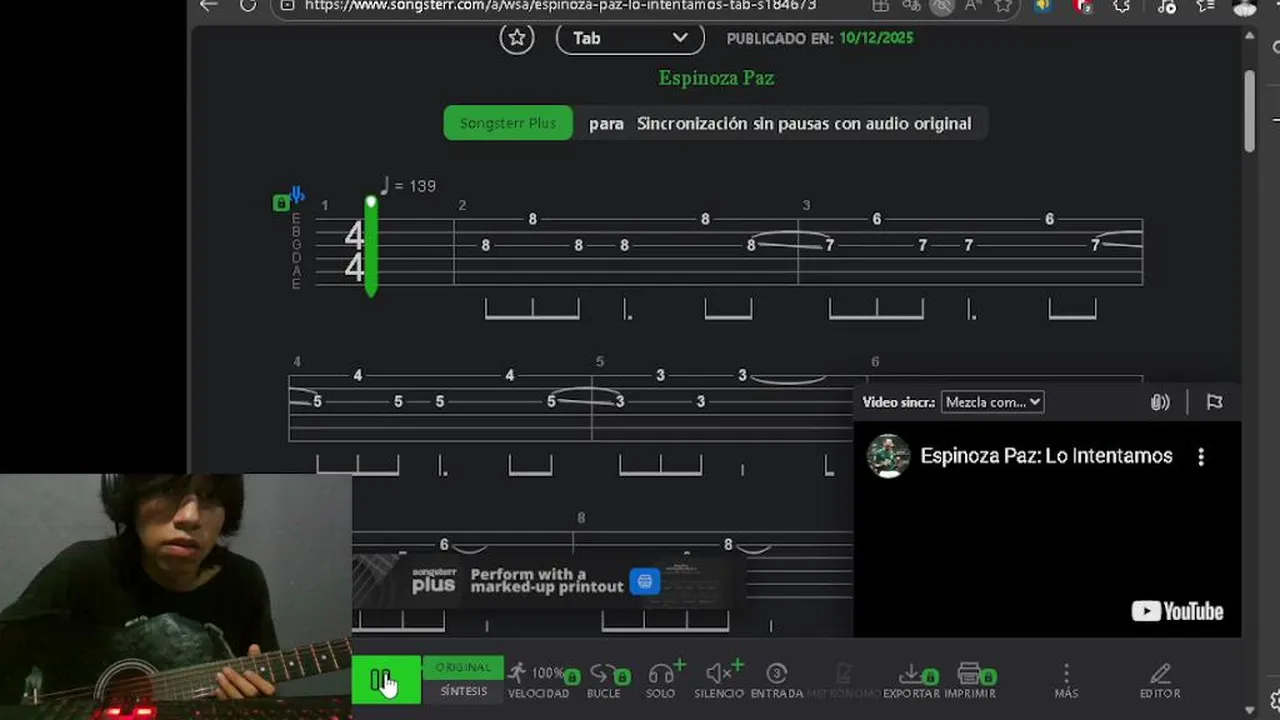Click the blue track instrument icon
Viewport: 1280px width, 720px height.
pos(297,194)
